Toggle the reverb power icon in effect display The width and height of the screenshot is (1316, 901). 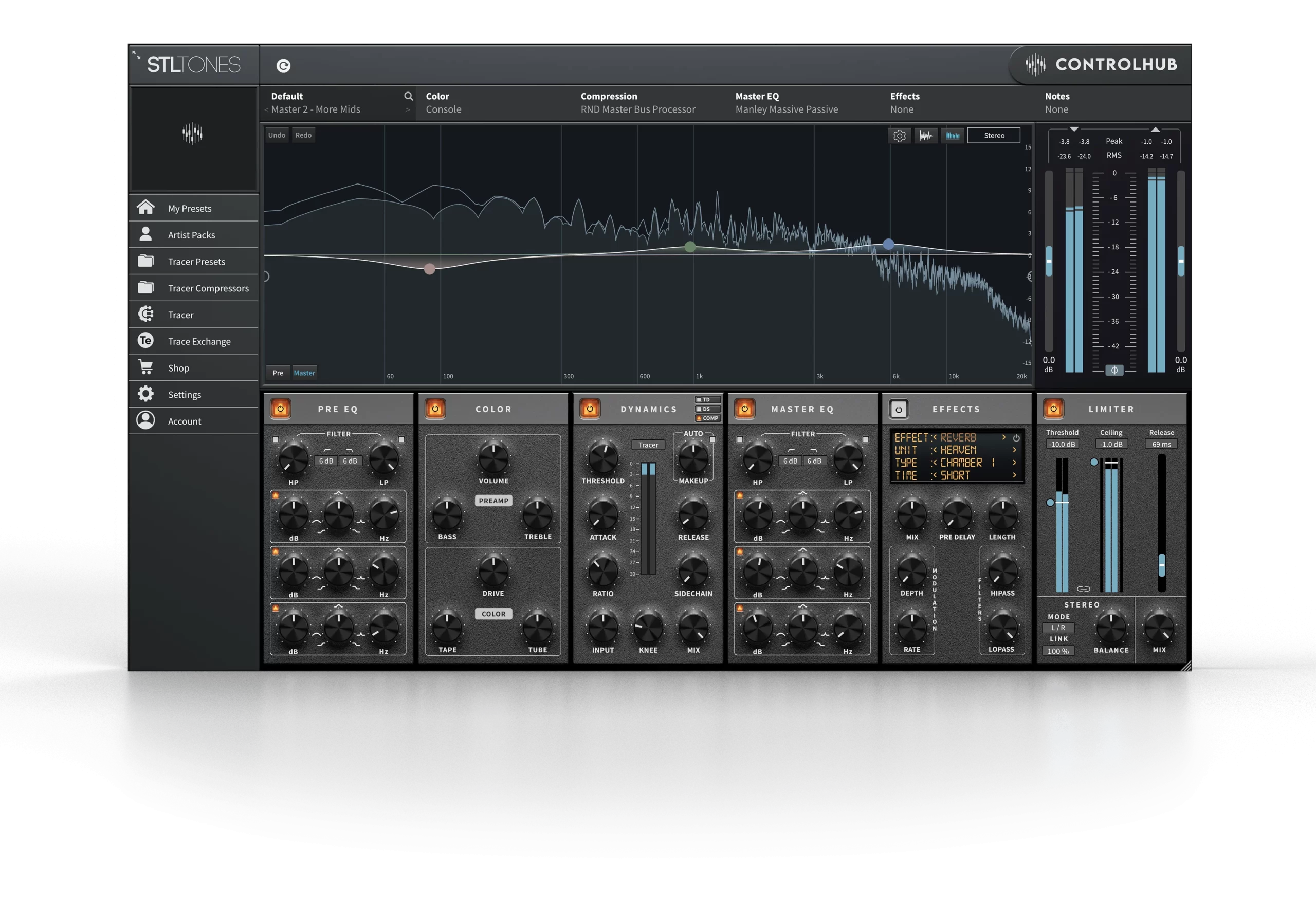(1016, 438)
